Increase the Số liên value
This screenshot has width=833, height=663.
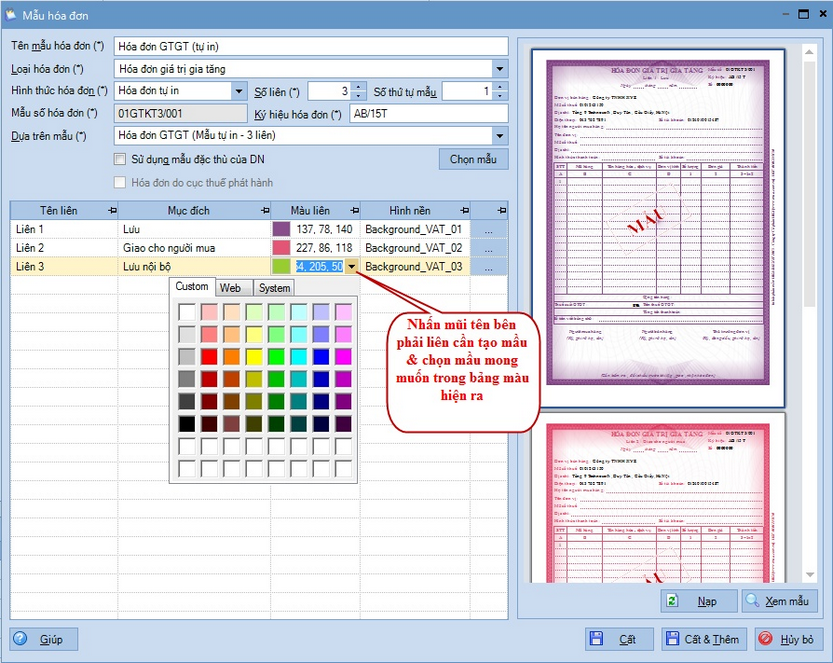click(x=359, y=87)
